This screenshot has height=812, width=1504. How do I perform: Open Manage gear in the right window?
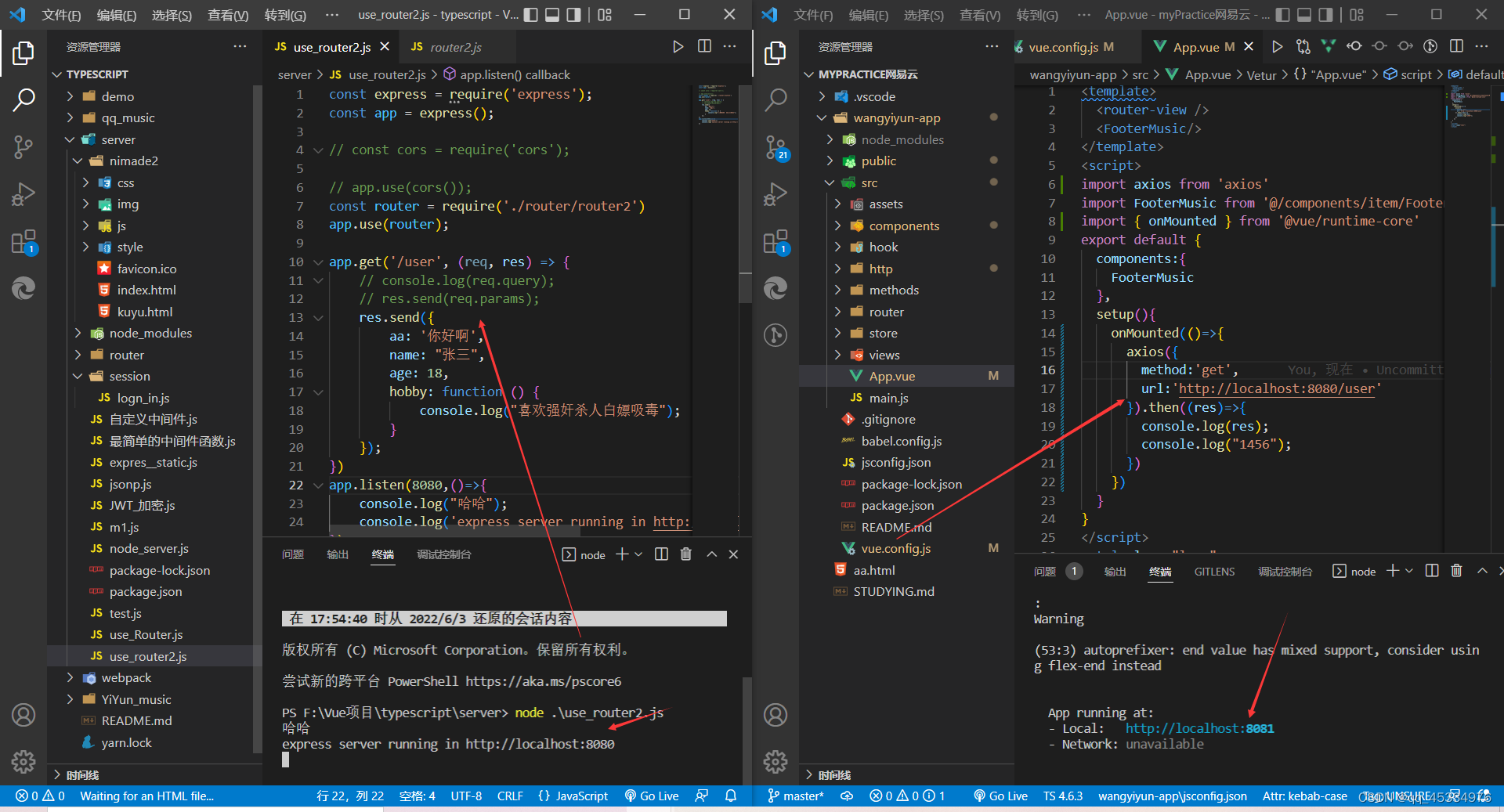coord(775,761)
